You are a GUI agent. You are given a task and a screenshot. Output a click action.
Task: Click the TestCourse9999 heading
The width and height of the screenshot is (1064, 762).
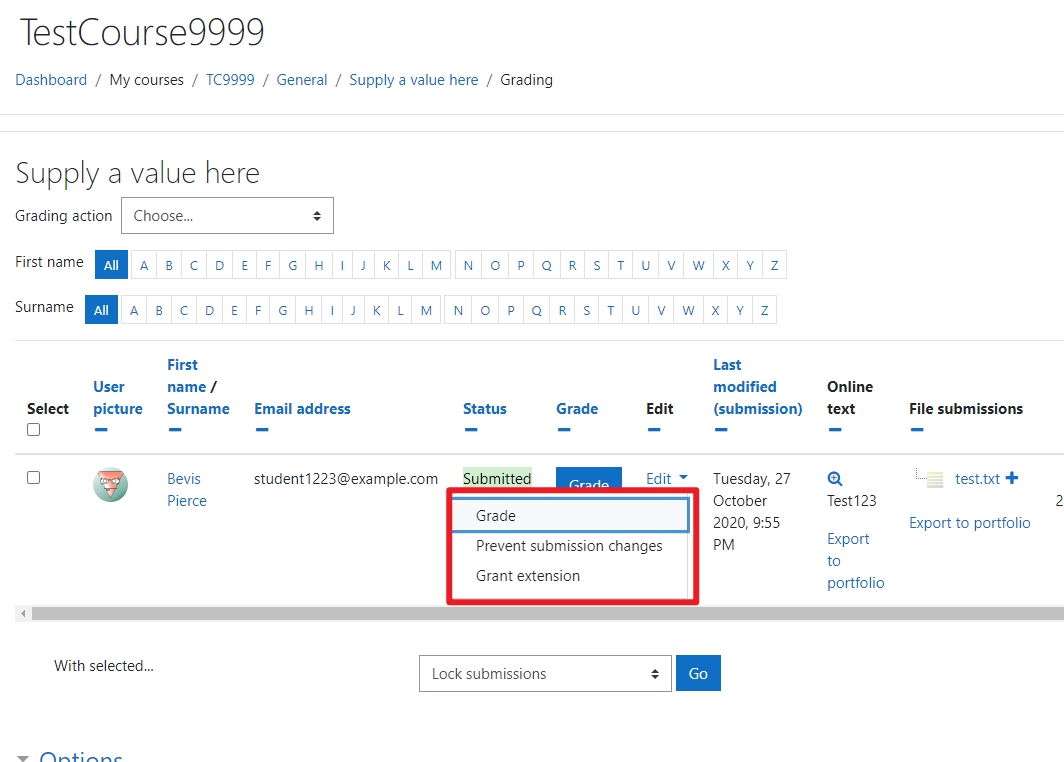coord(142,32)
